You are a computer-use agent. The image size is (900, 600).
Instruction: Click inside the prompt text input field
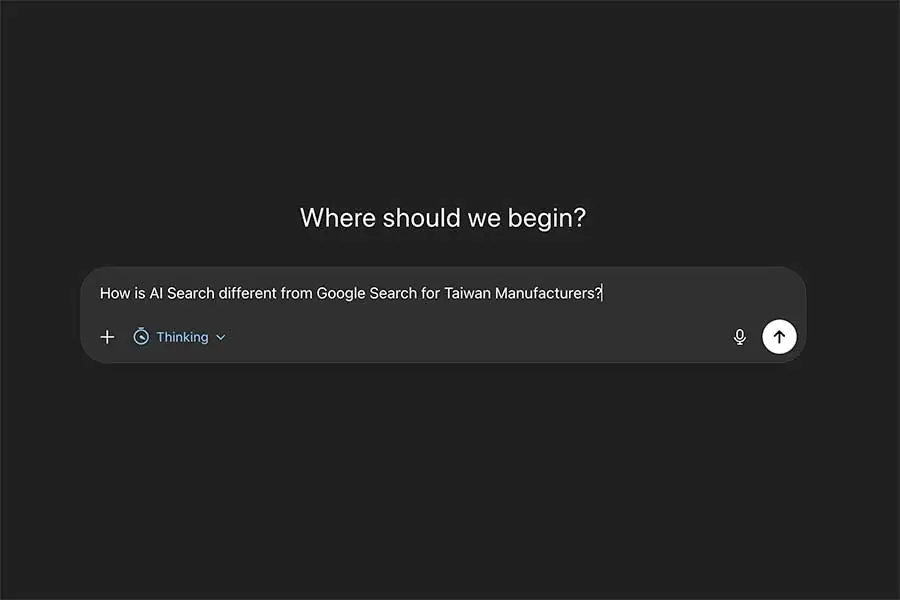point(350,293)
